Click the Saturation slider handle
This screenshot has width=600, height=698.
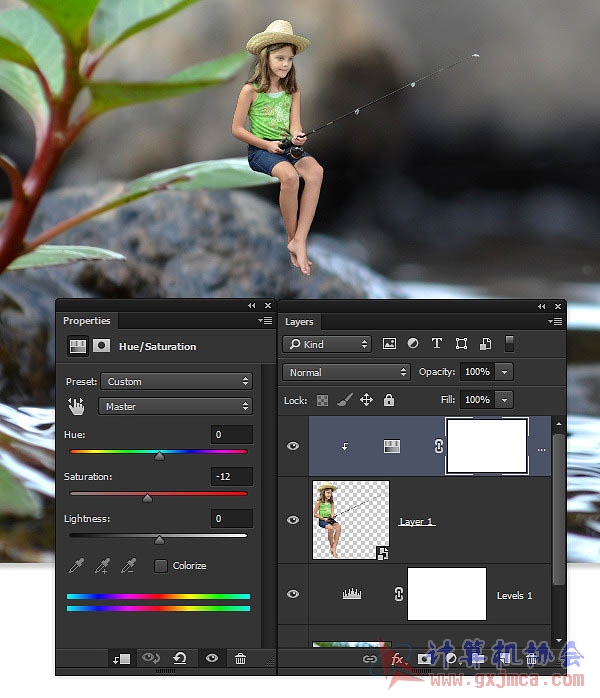tap(147, 498)
